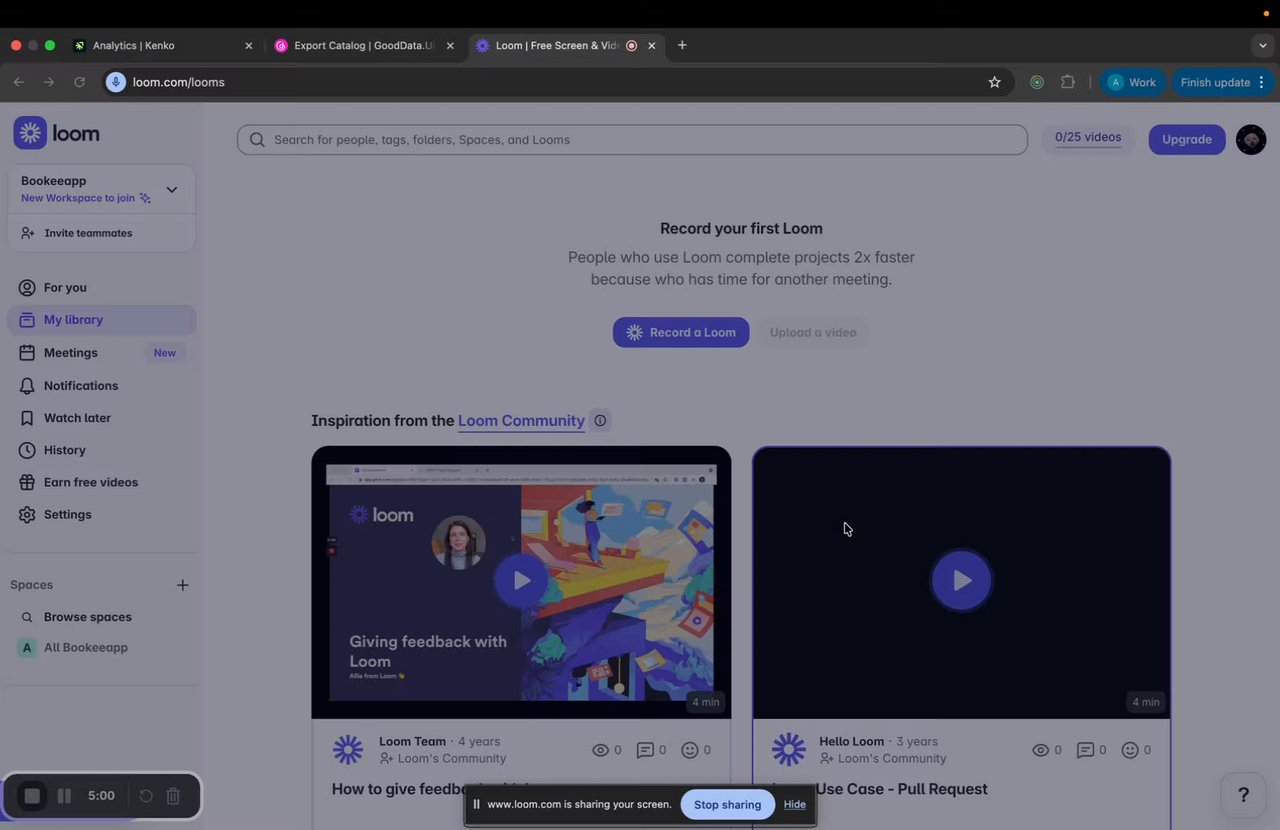Expand the Bookeeapp workspace dropdown chevron
The height and width of the screenshot is (830, 1280).
(x=171, y=189)
